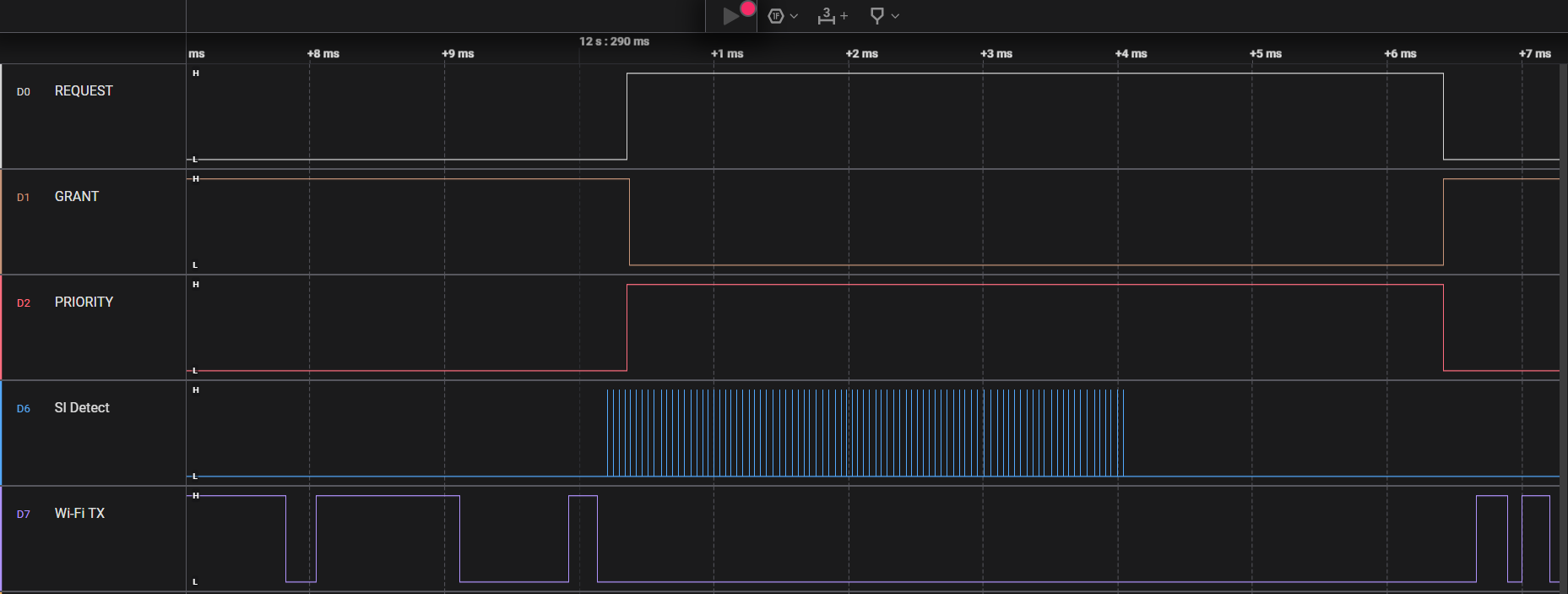Click the PRIORITY channel name
1568x594 pixels.
click(x=84, y=302)
